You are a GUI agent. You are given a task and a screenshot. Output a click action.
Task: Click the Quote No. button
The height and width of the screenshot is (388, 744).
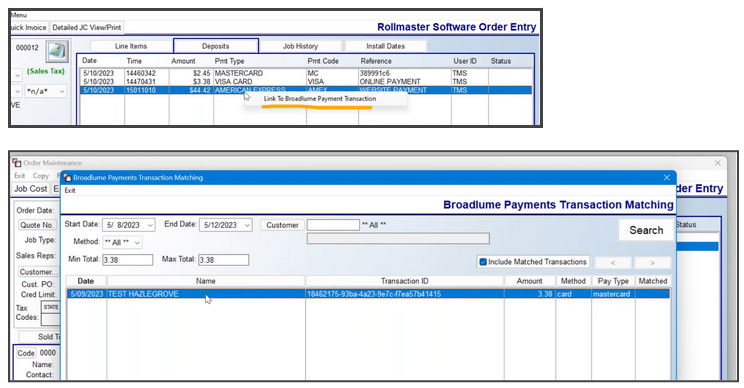[37, 225]
